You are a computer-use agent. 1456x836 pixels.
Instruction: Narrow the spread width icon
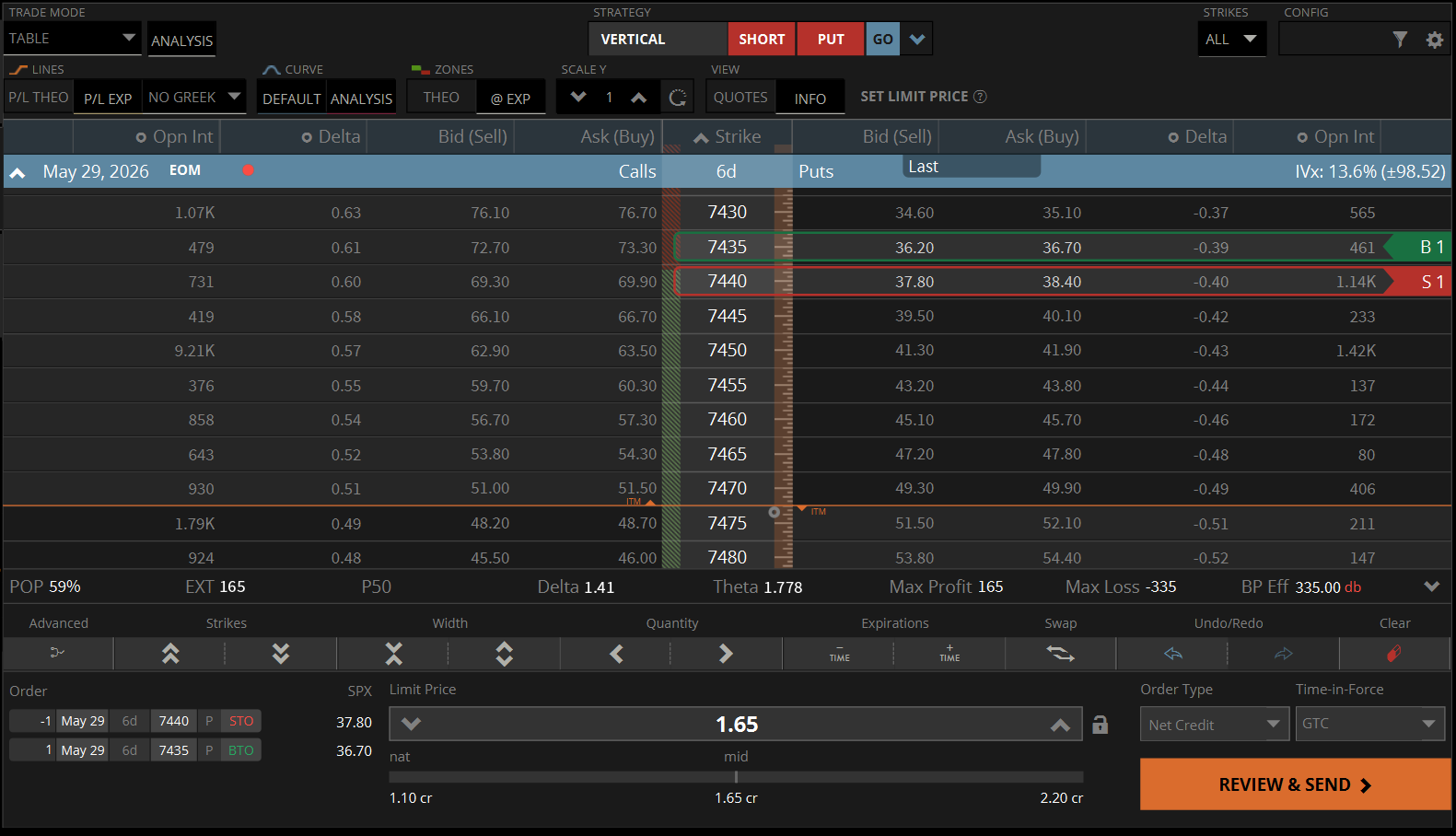tap(394, 654)
